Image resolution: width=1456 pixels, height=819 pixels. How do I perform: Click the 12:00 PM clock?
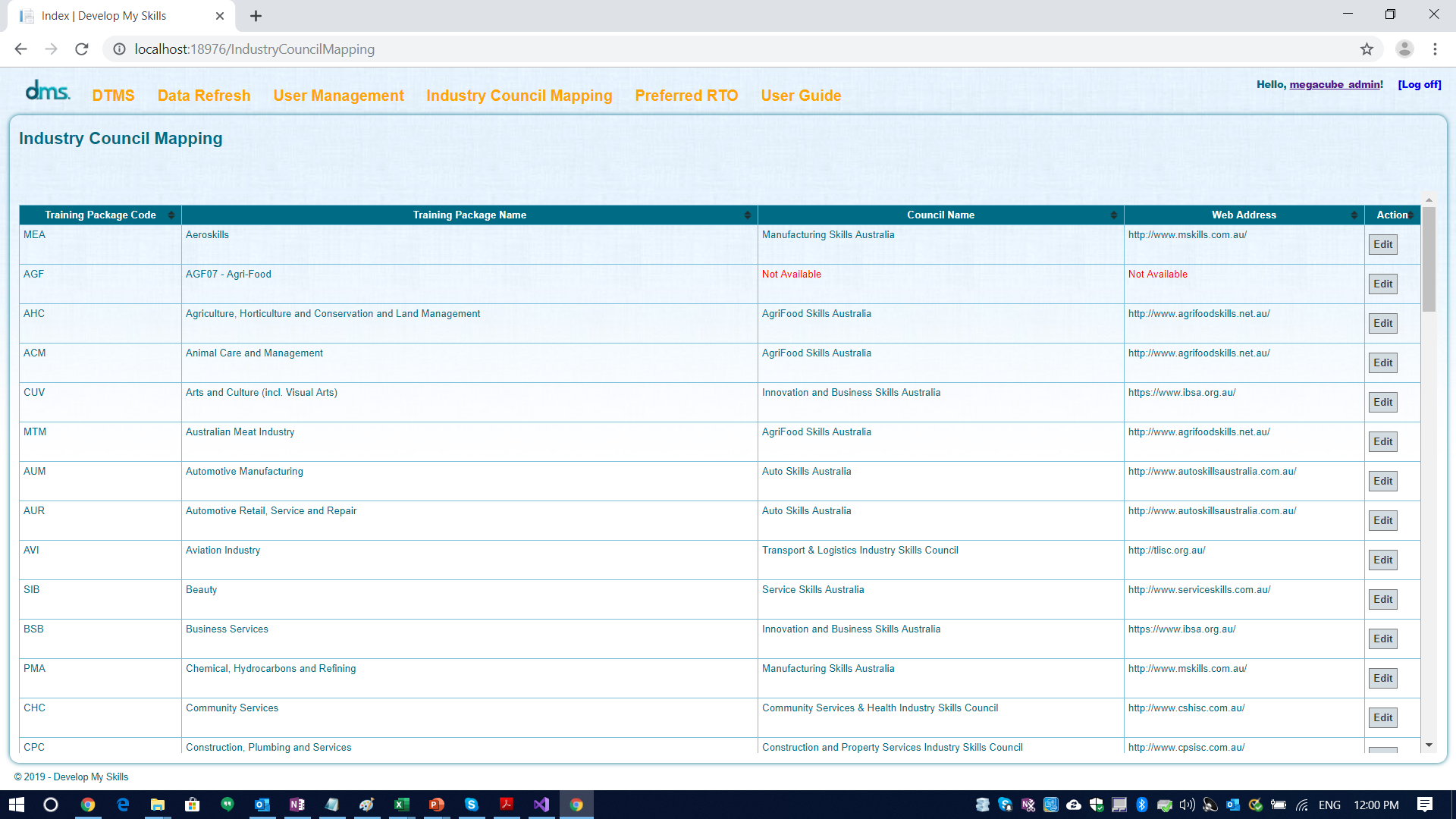(1376, 805)
